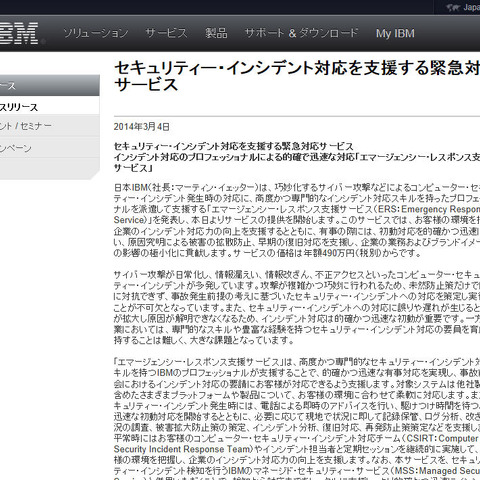
Task: Select sidebar item ending in スリリース
Action: tap(50, 107)
